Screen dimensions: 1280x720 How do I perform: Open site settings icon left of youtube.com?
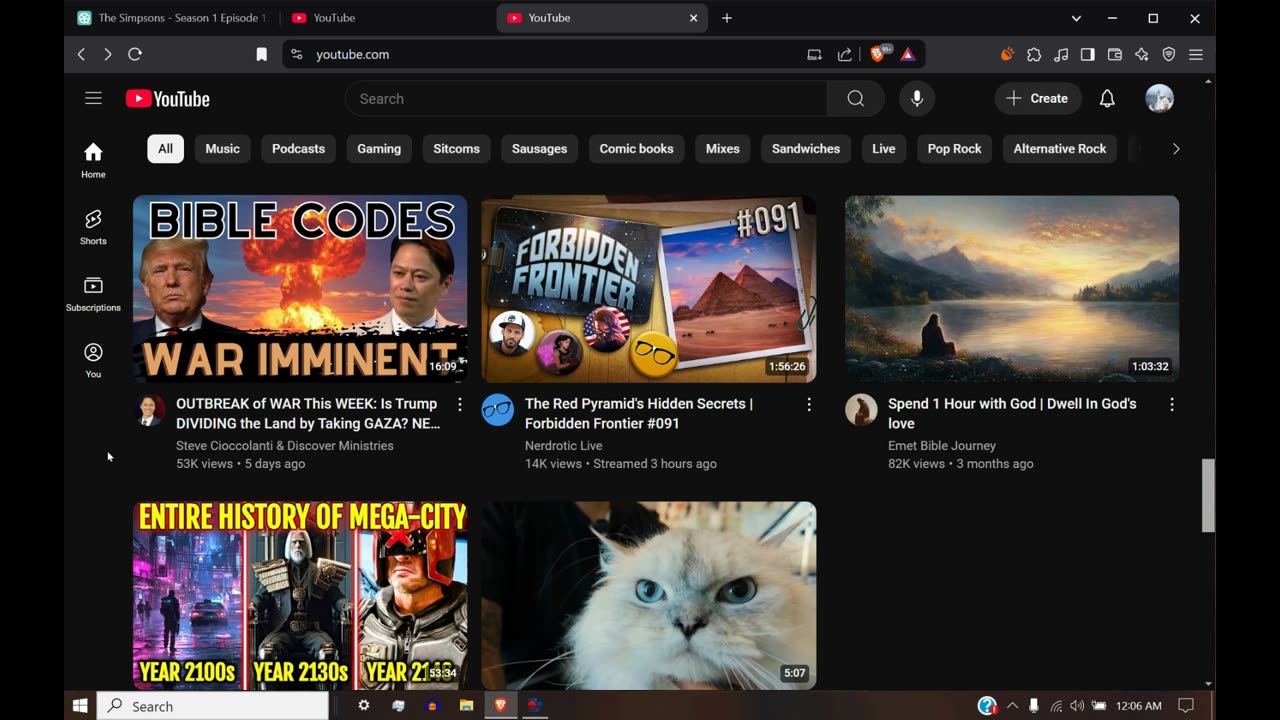pyautogui.click(x=296, y=55)
